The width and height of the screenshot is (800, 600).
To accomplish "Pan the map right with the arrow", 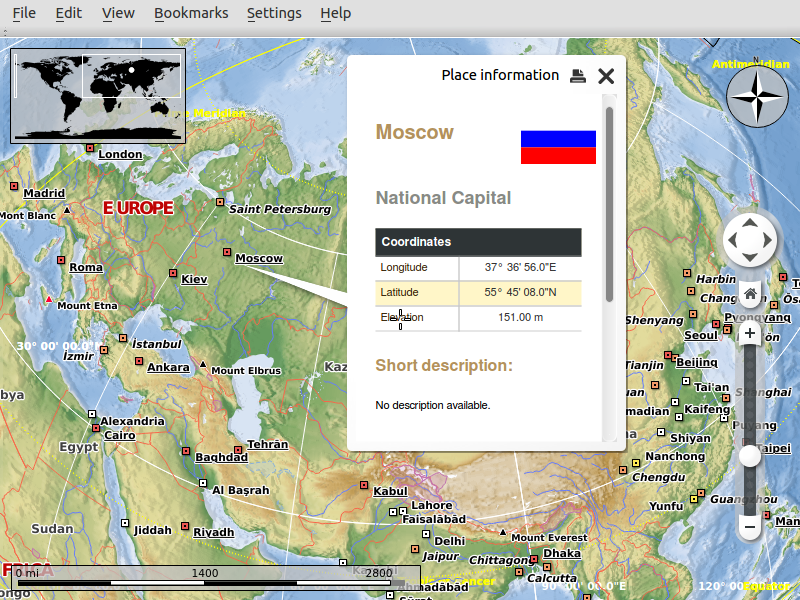I will coord(768,240).
